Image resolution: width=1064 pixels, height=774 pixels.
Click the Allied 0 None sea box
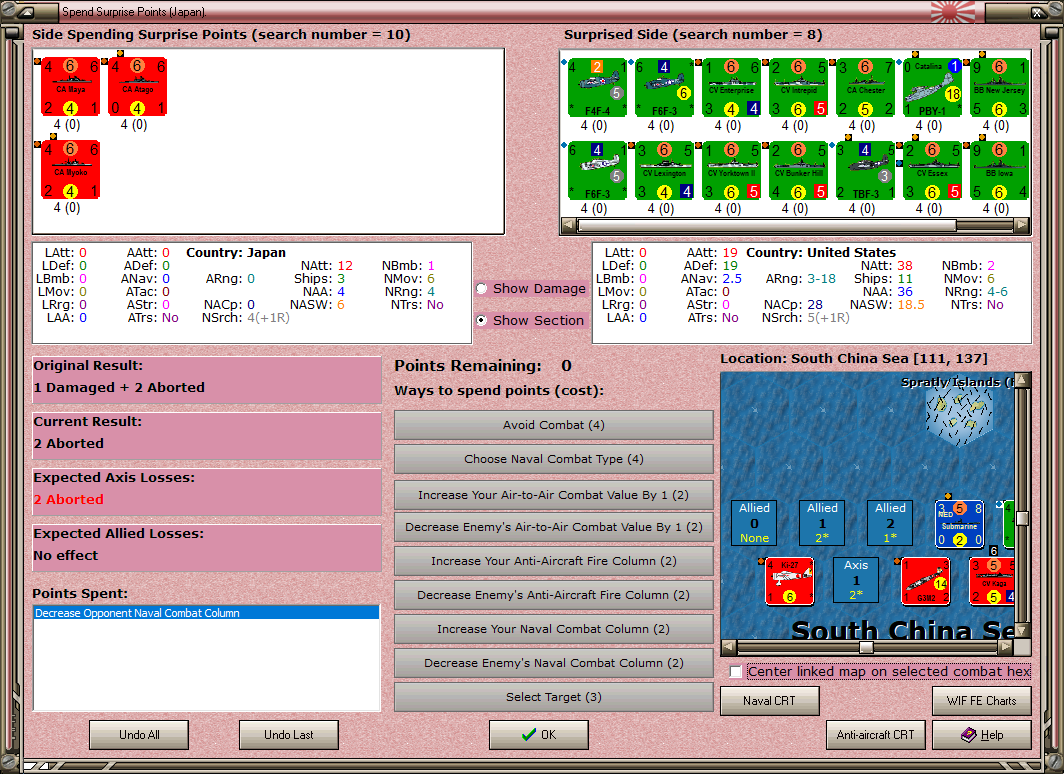755,523
